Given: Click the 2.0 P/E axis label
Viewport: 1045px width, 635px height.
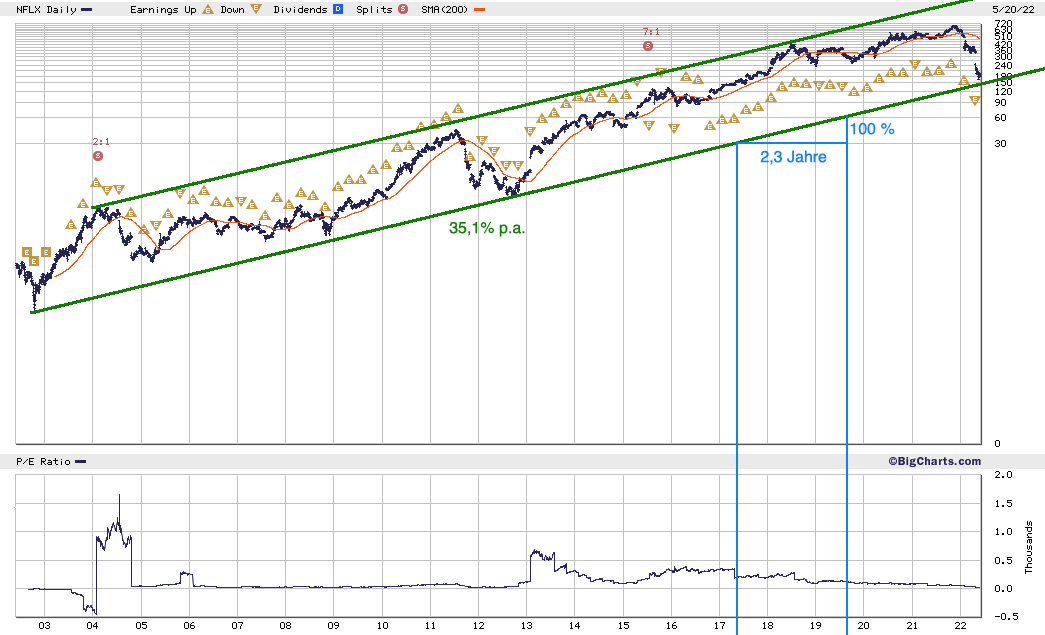Looking at the screenshot, I should [1003, 475].
